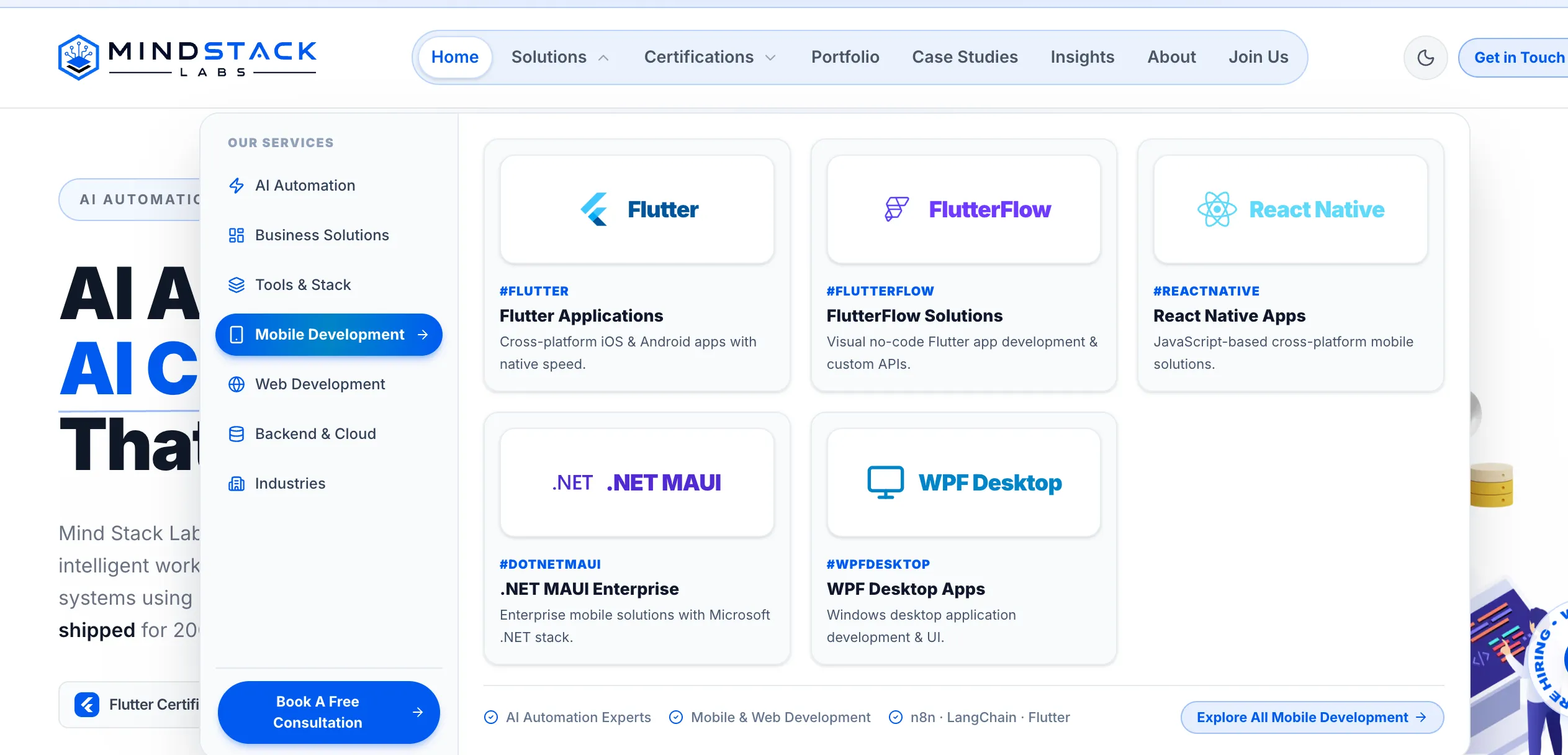Click Book A Free Consultation button
1568x755 pixels.
click(329, 712)
